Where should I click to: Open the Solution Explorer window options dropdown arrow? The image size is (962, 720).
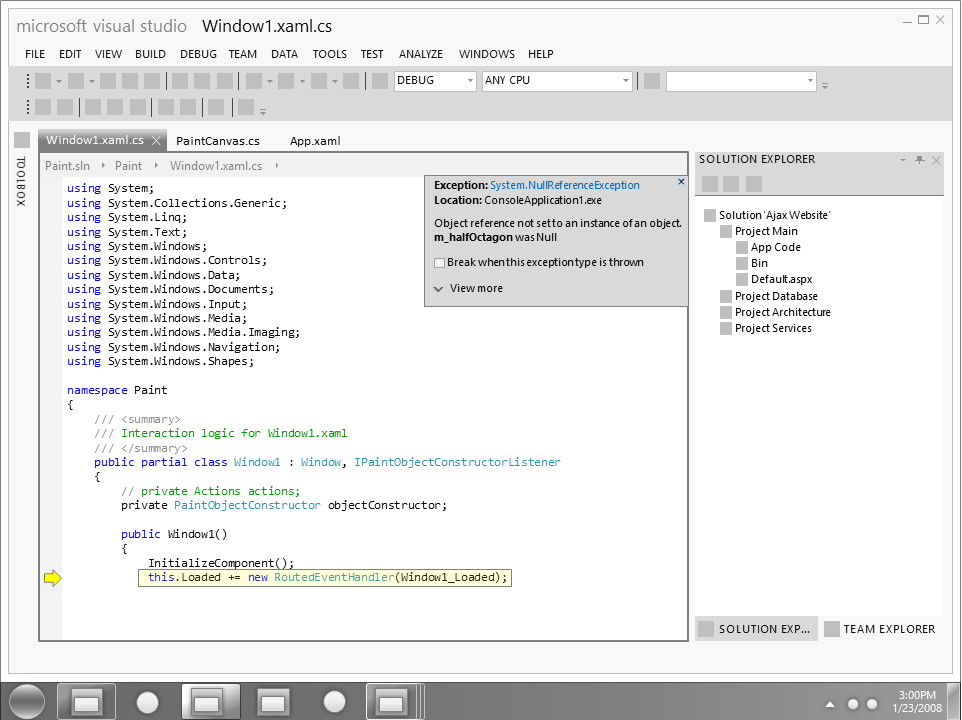(902, 160)
